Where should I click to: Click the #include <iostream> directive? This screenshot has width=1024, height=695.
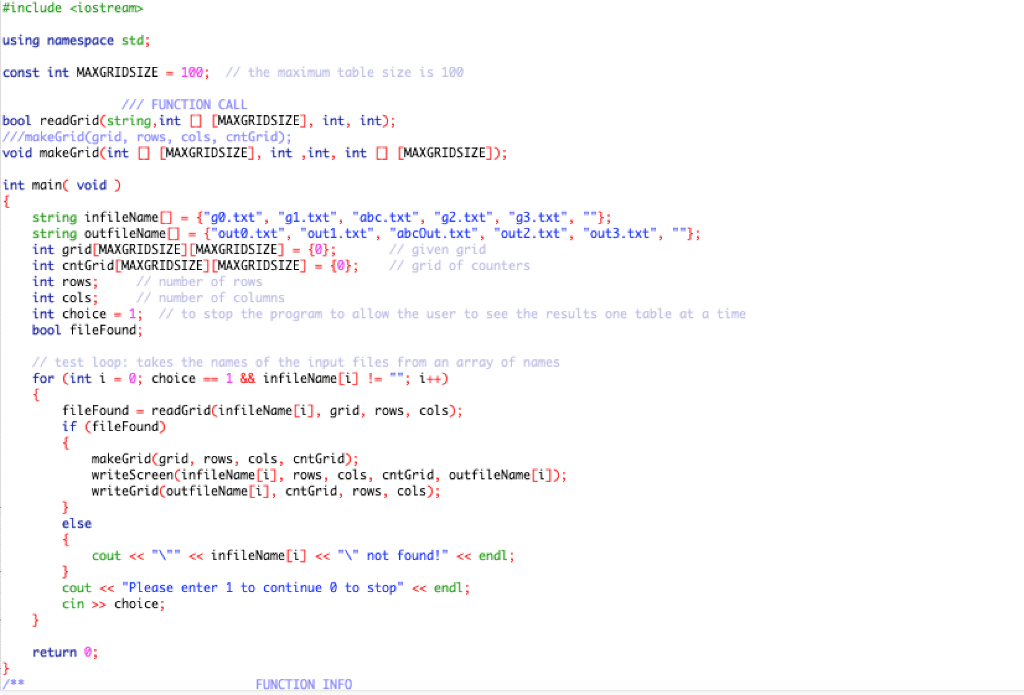pyautogui.click(x=75, y=9)
